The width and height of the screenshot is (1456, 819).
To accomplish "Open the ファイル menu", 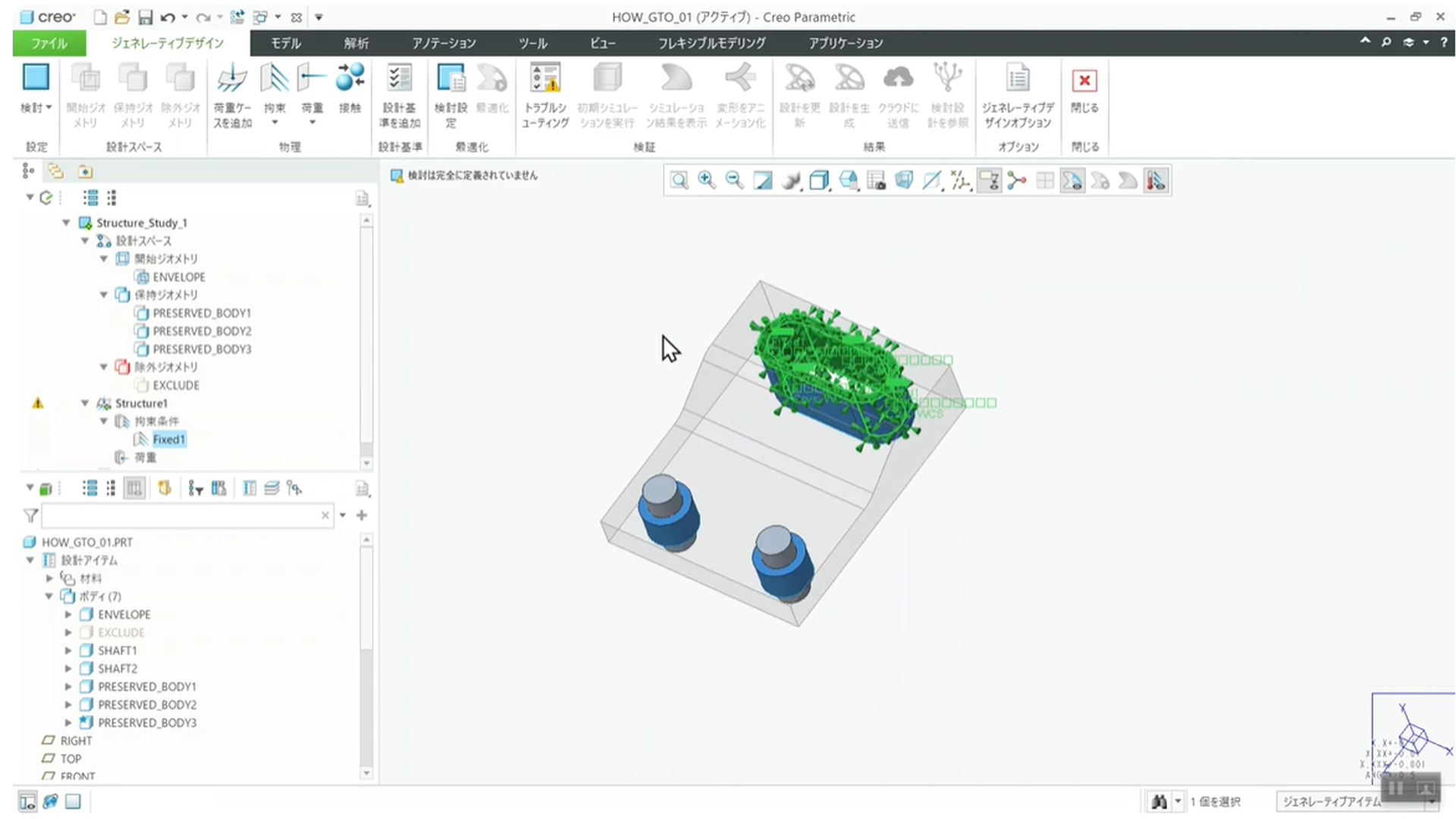I will pos(49,43).
